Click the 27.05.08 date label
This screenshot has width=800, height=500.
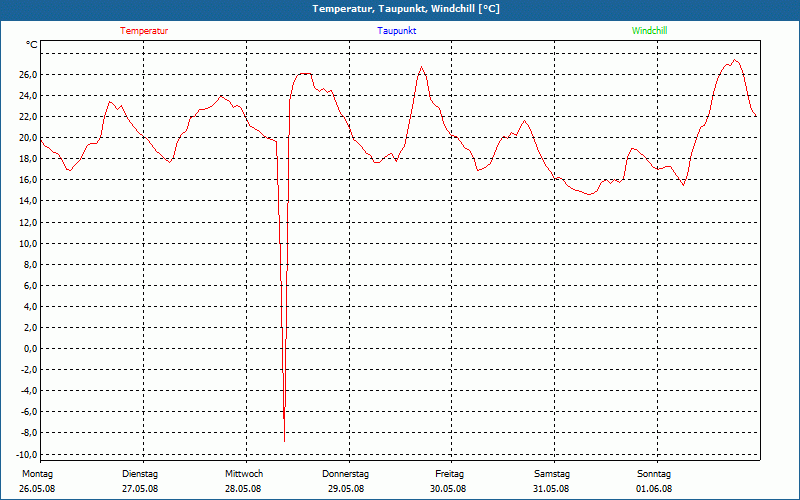[140, 489]
